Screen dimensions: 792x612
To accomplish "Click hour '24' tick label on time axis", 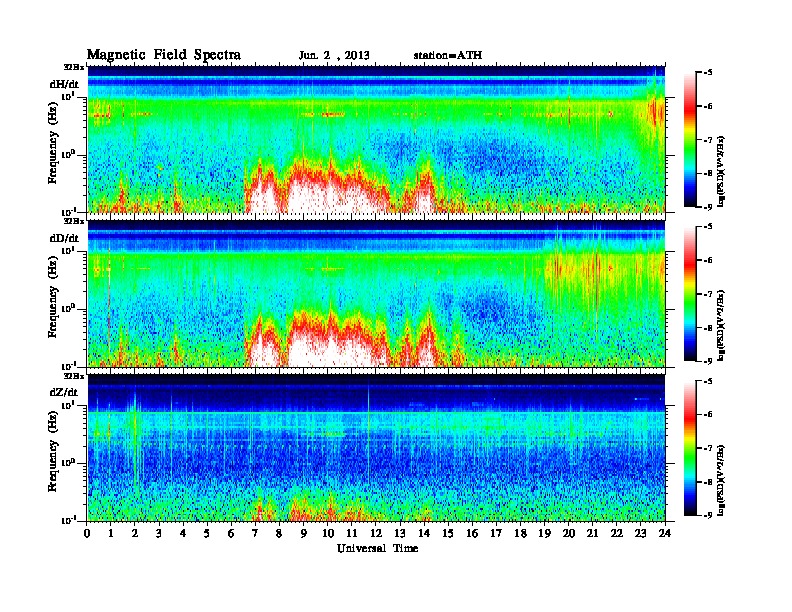I will [x=665, y=533].
